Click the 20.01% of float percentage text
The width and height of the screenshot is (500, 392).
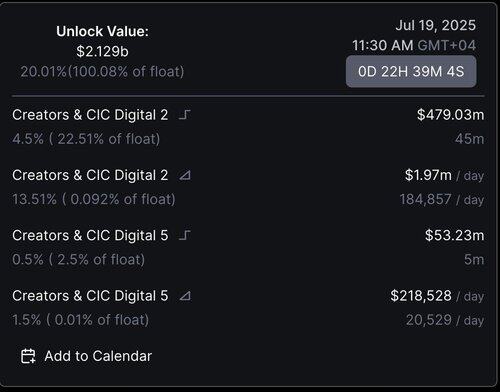(102, 71)
